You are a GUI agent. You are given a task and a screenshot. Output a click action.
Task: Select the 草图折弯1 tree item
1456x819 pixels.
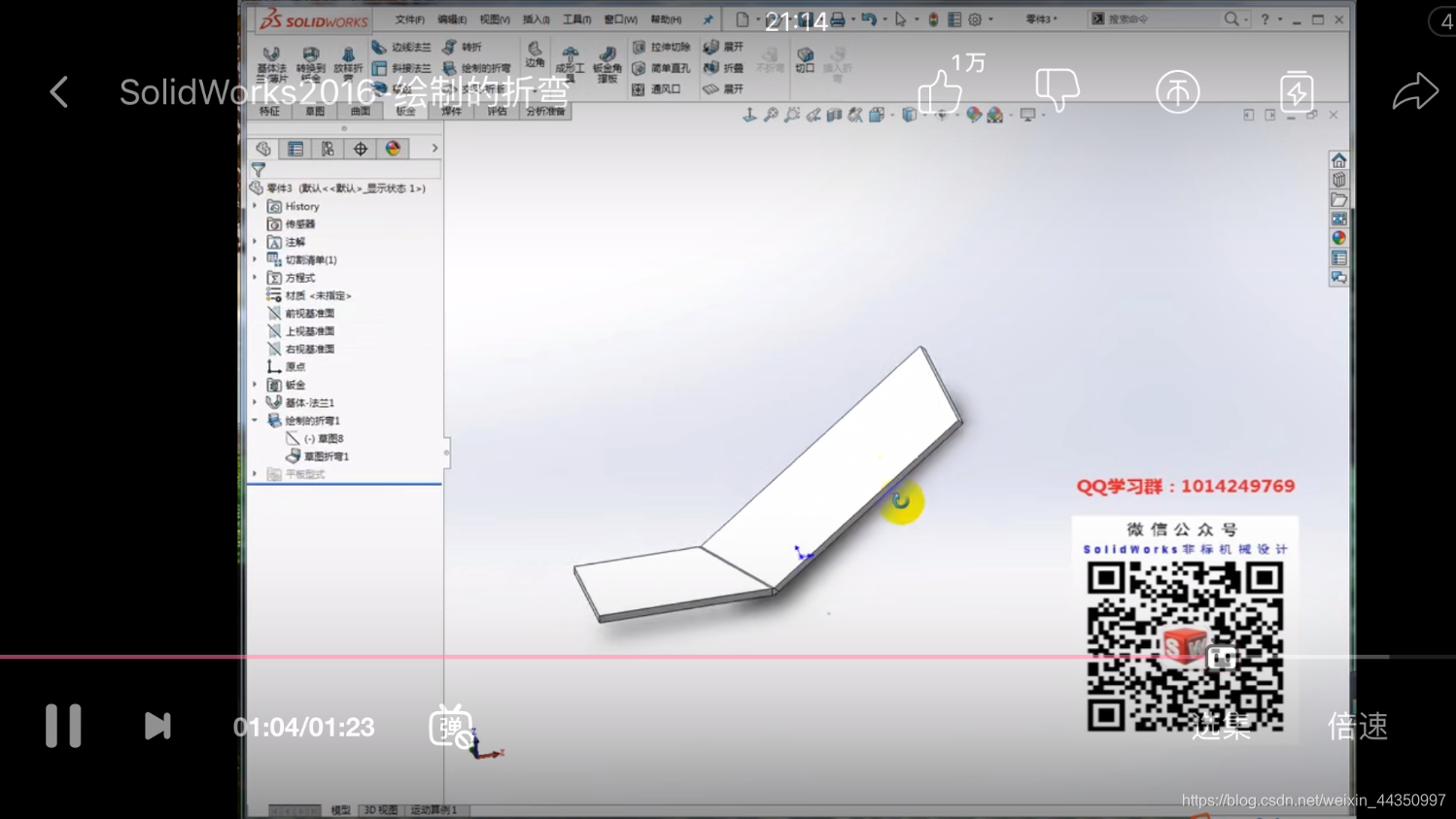click(x=317, y=457)
